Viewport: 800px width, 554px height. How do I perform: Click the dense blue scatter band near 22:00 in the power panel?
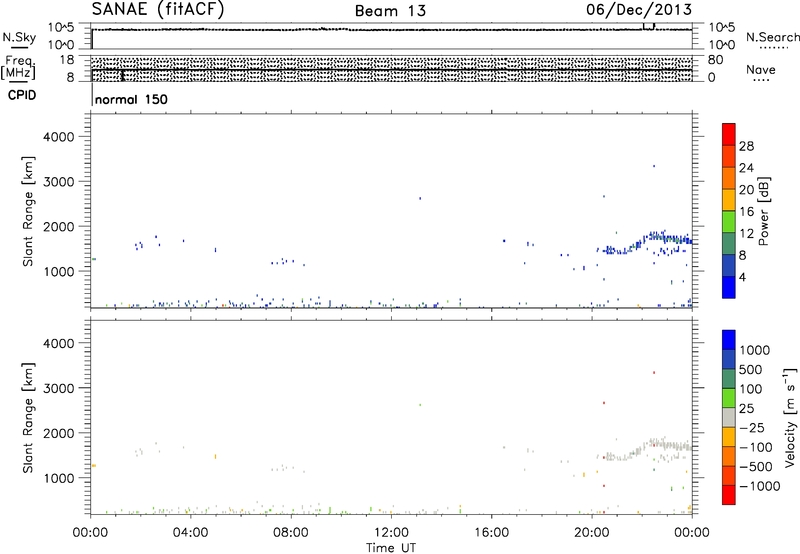645,243
